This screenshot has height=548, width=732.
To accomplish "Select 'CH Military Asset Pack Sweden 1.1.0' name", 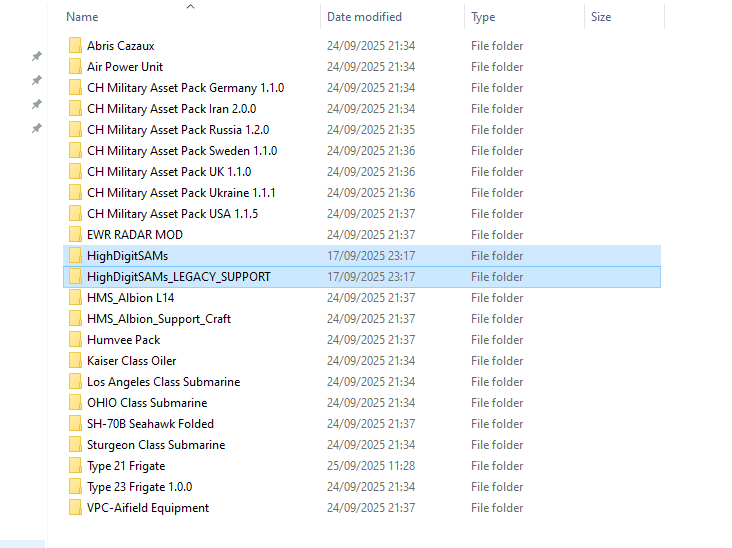I will 182,151.
